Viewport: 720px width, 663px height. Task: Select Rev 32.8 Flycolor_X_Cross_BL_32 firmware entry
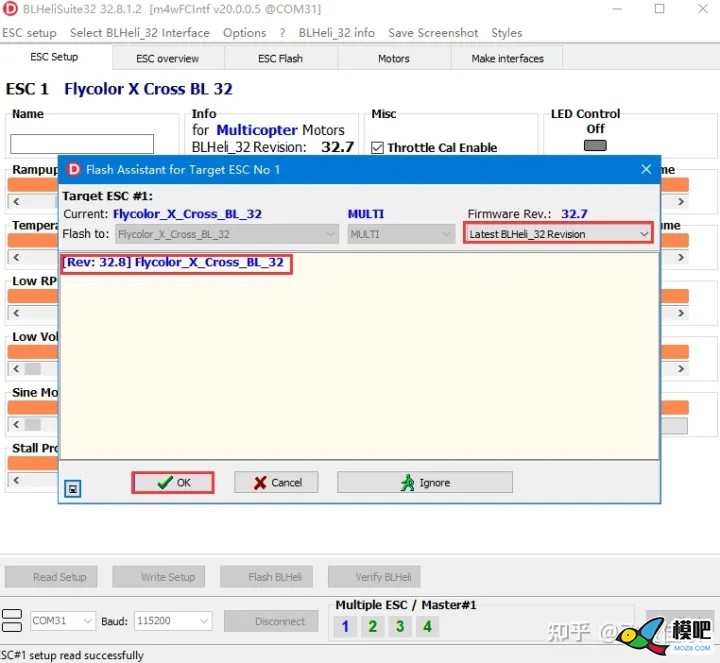click(173, 263)
